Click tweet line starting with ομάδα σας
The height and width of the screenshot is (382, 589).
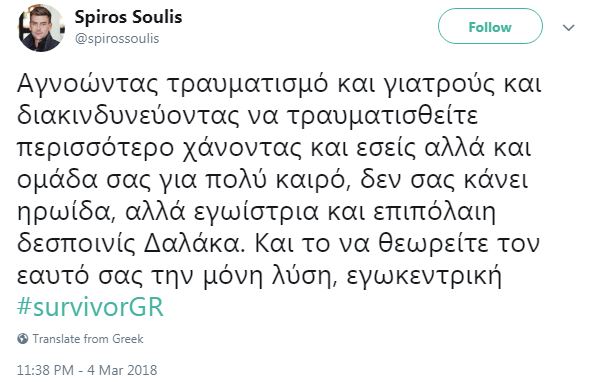273,180
